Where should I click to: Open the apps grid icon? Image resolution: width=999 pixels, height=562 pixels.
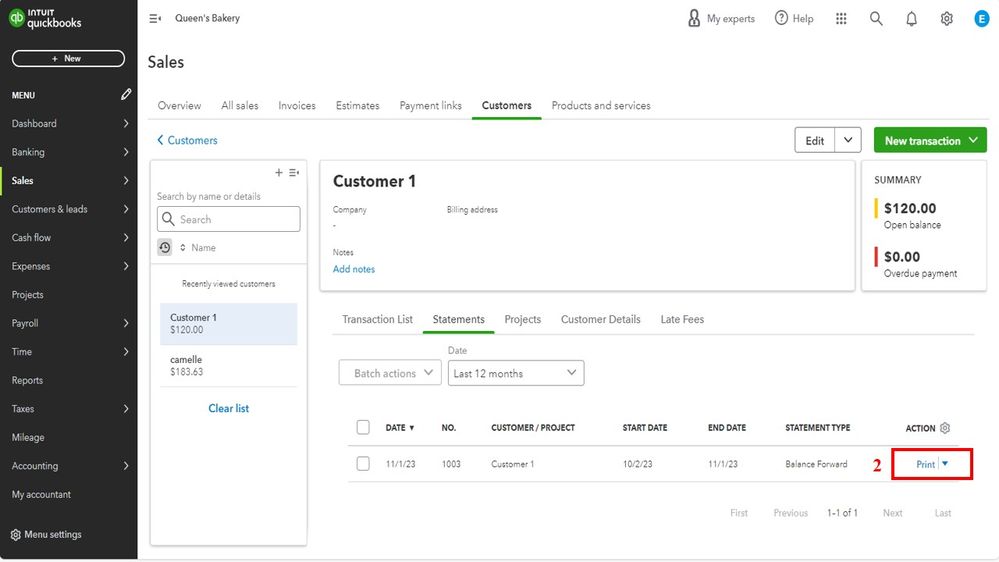(x=841, y=19)
